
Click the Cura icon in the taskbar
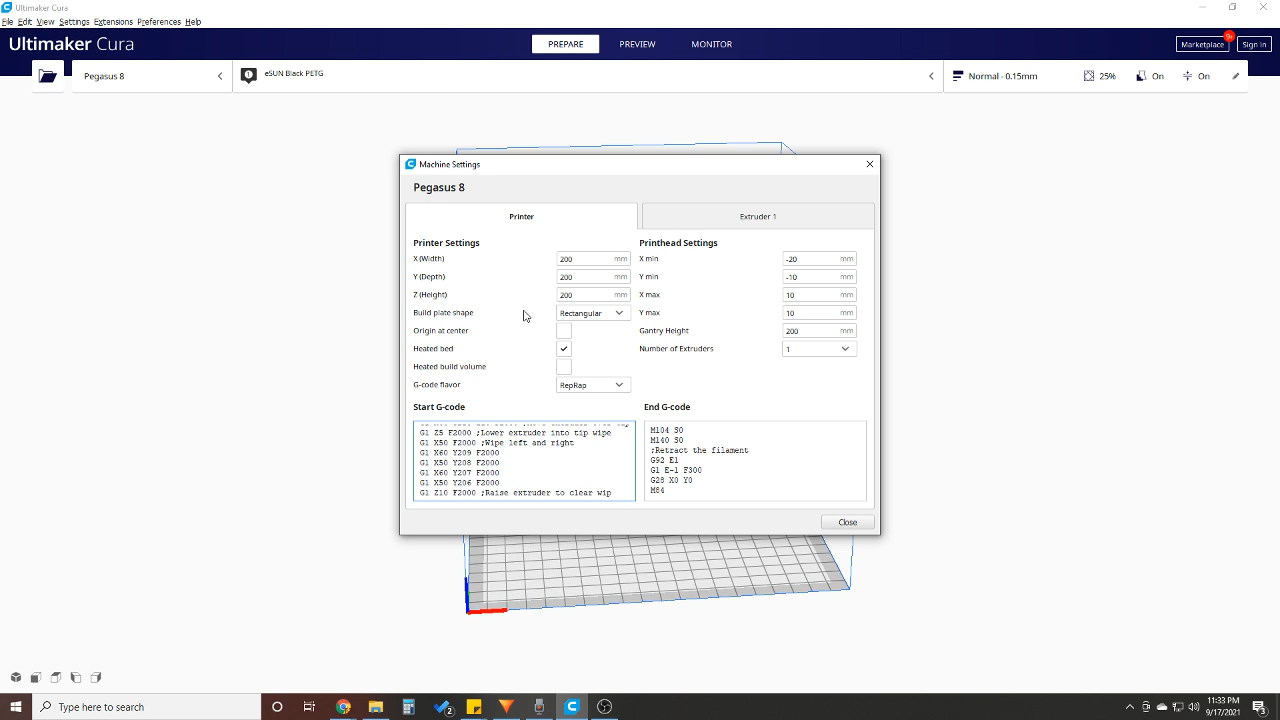tap(572, 707)
